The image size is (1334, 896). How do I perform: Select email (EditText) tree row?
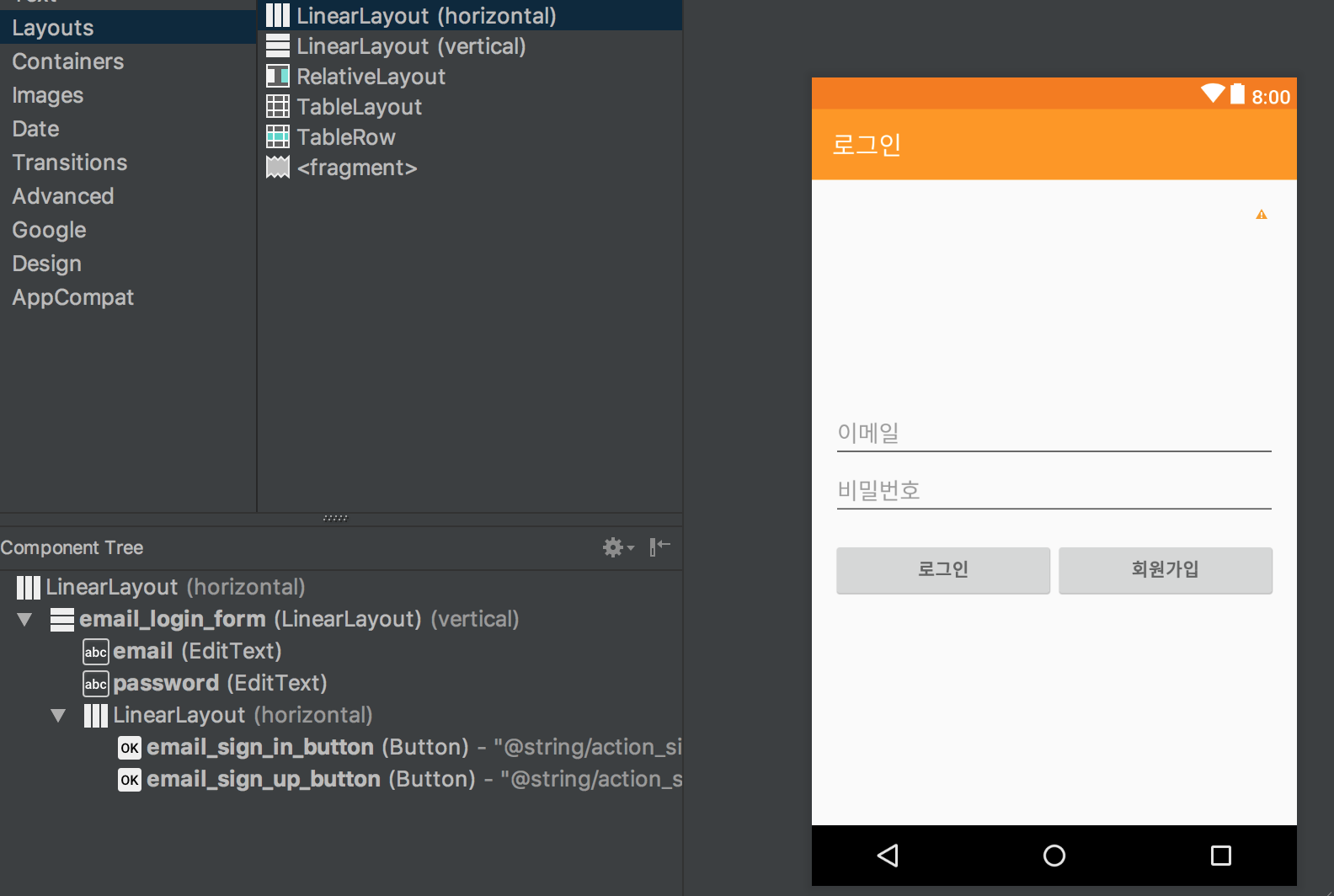point(341,651)
